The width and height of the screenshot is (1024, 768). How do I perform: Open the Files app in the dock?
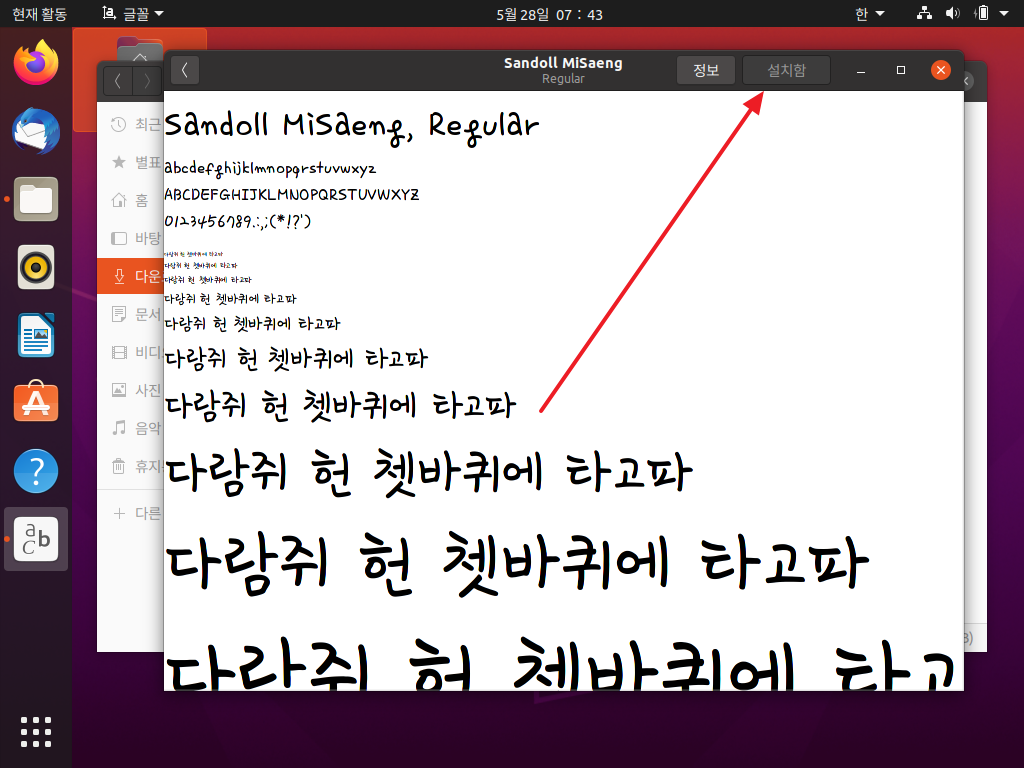tap(36, 199)
